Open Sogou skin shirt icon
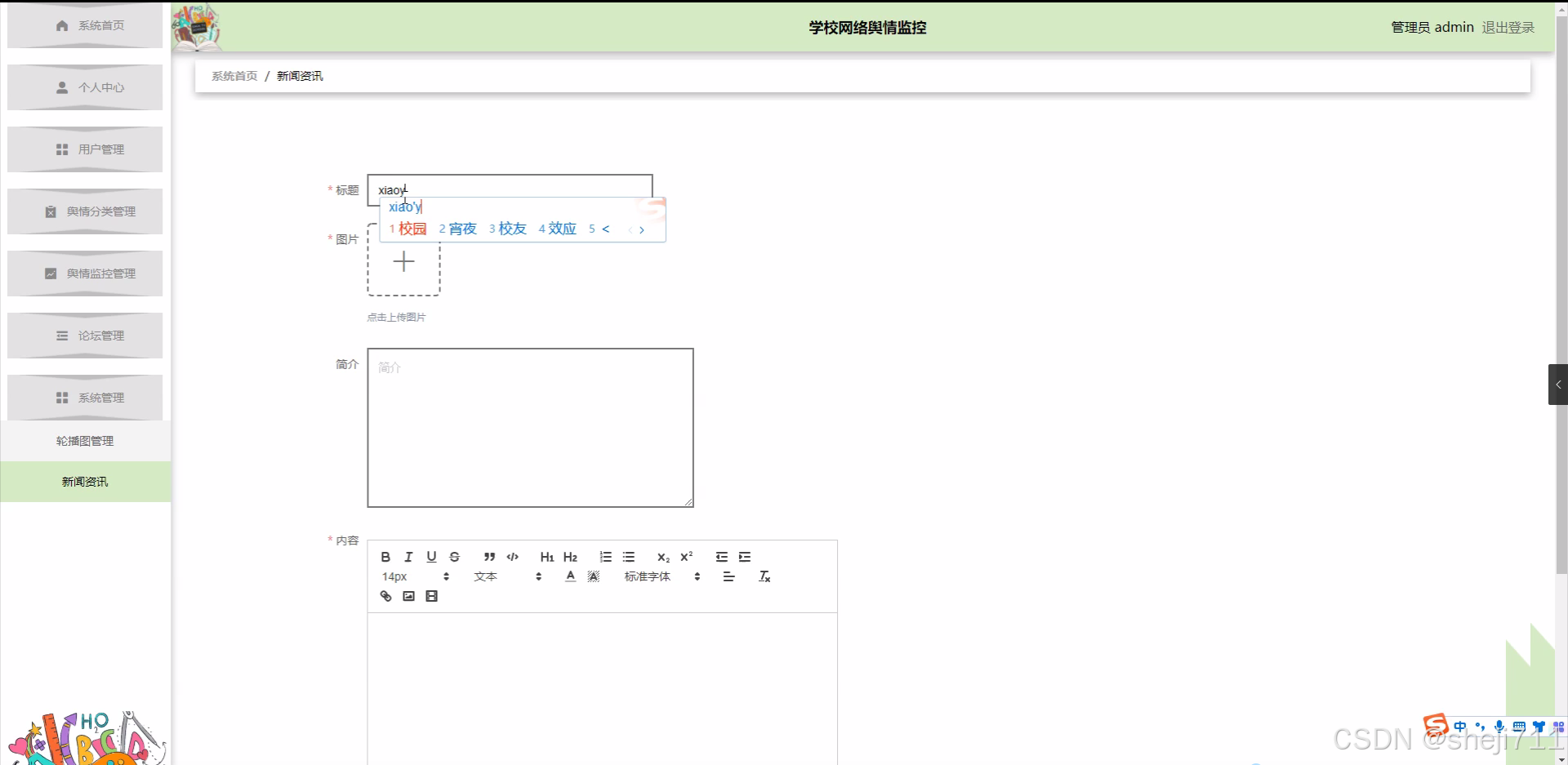1568x765 pixels. pyautogui.click(x=1539, y=727)
